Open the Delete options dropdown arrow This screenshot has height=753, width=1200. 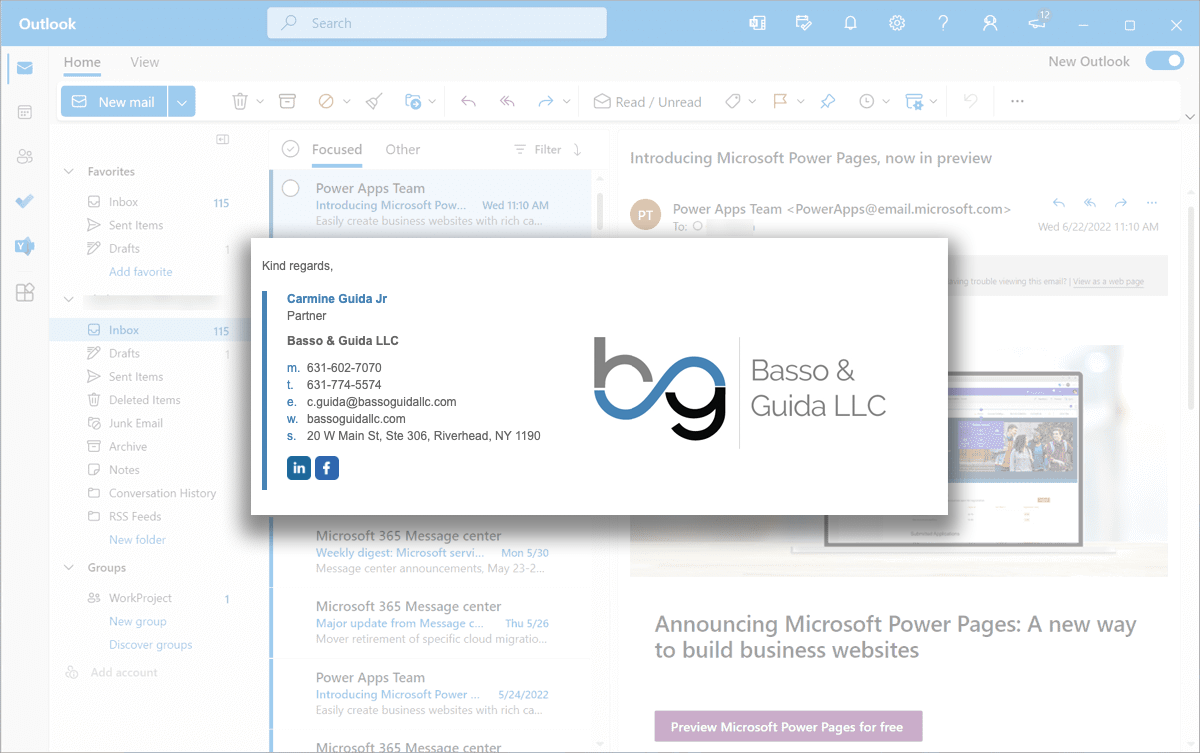(x=260, y=101)
